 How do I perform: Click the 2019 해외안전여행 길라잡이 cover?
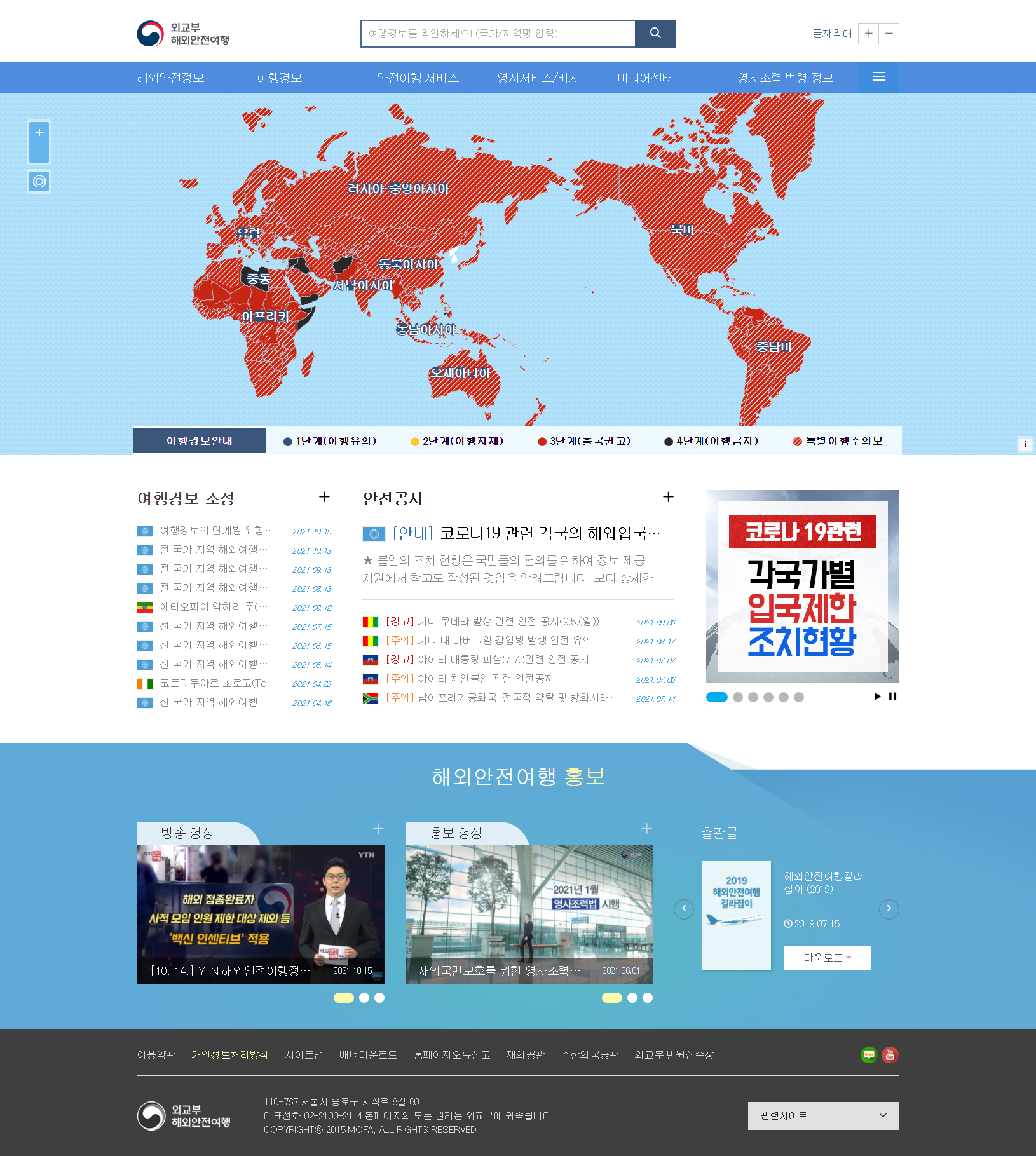click(737, 916)
